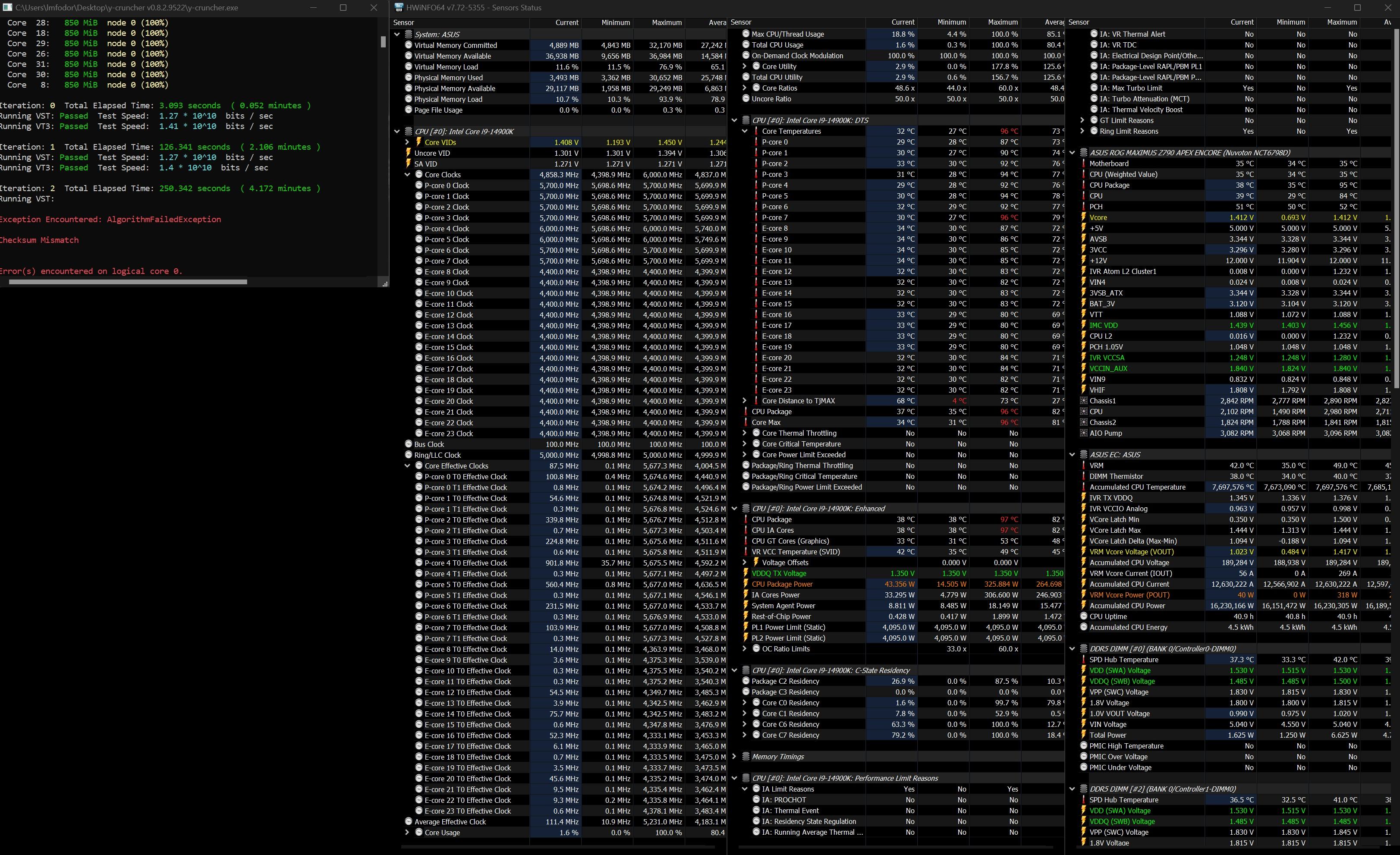Expand Core Distance to TjMAX
1400x855 pixels.
tap(744, 401)
